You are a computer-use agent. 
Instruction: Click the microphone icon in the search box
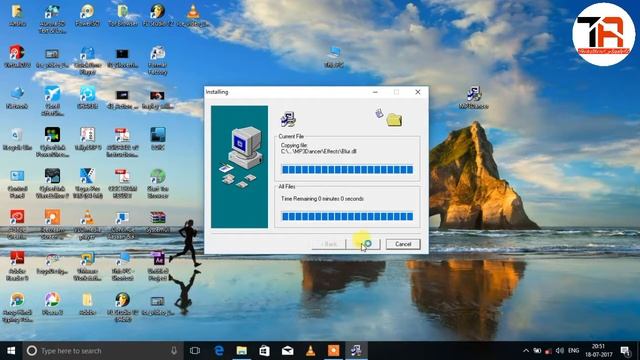pyautogui.click(x=174, y=351)
